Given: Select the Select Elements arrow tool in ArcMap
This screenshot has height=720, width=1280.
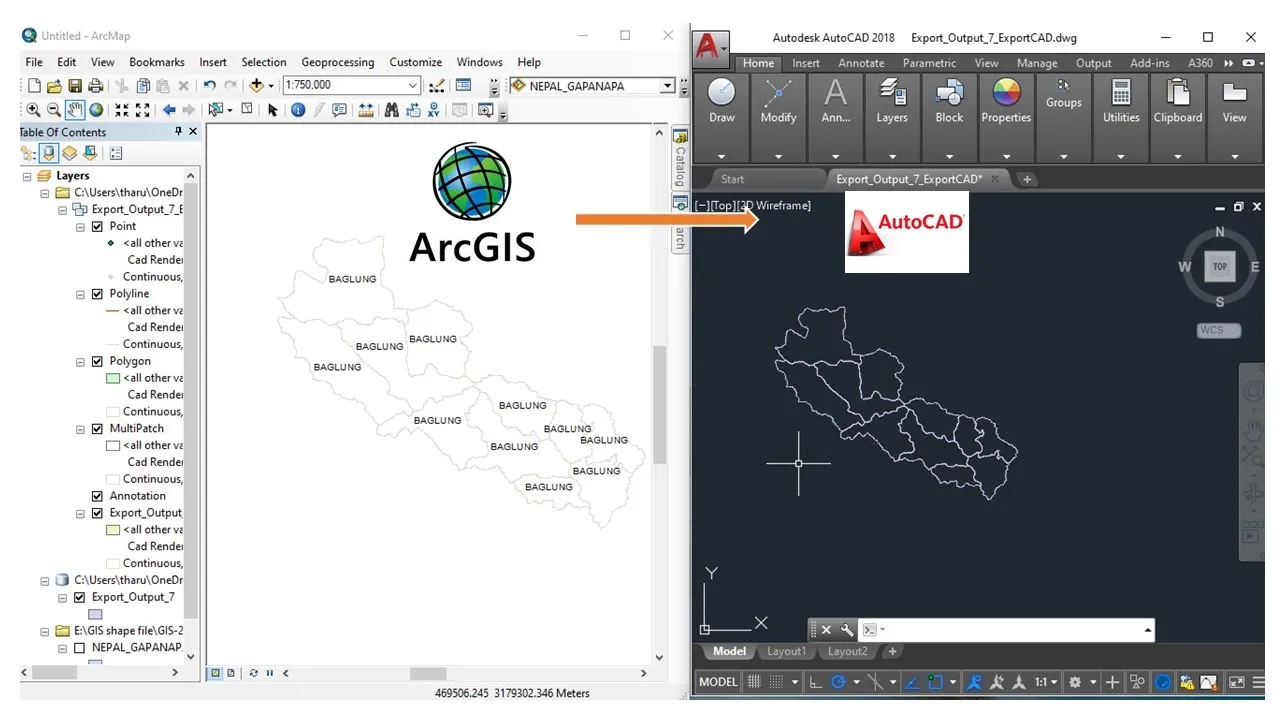Looking at the screenshot, I should [x=272, y=110].
